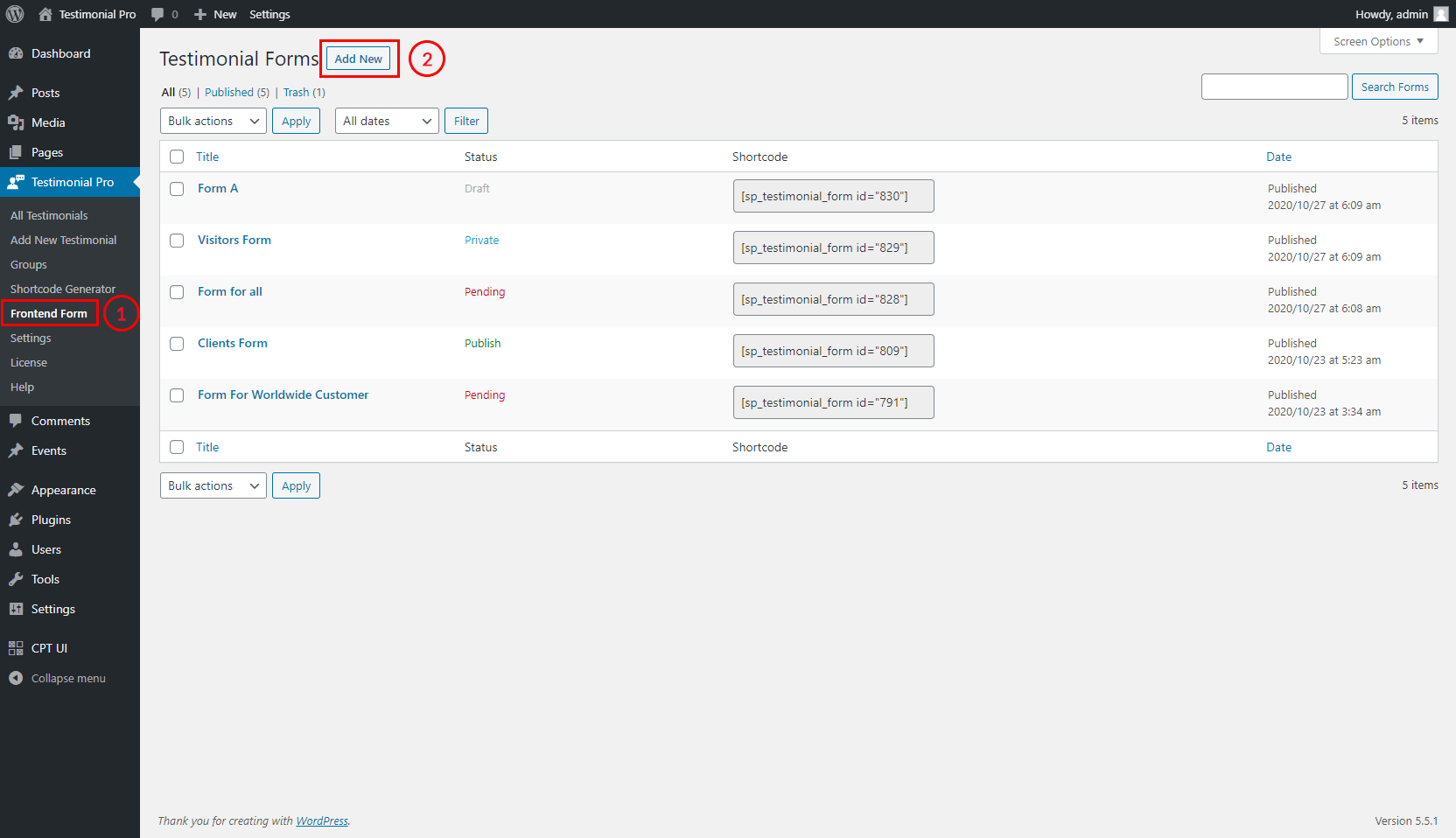Check the box next to Form A
Viewport: 1456px width, 838px height.
point(177,189)
